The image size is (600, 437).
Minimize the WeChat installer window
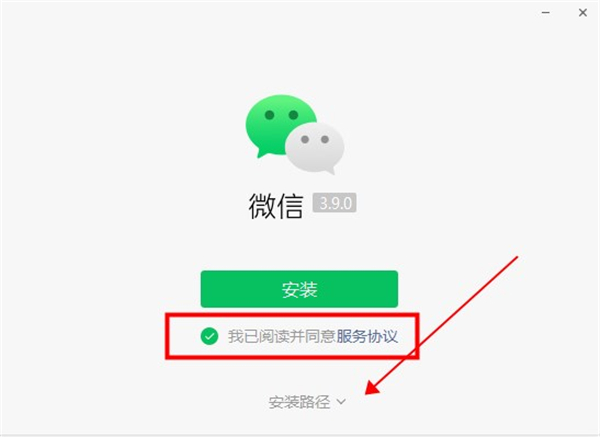pos(546,13)
